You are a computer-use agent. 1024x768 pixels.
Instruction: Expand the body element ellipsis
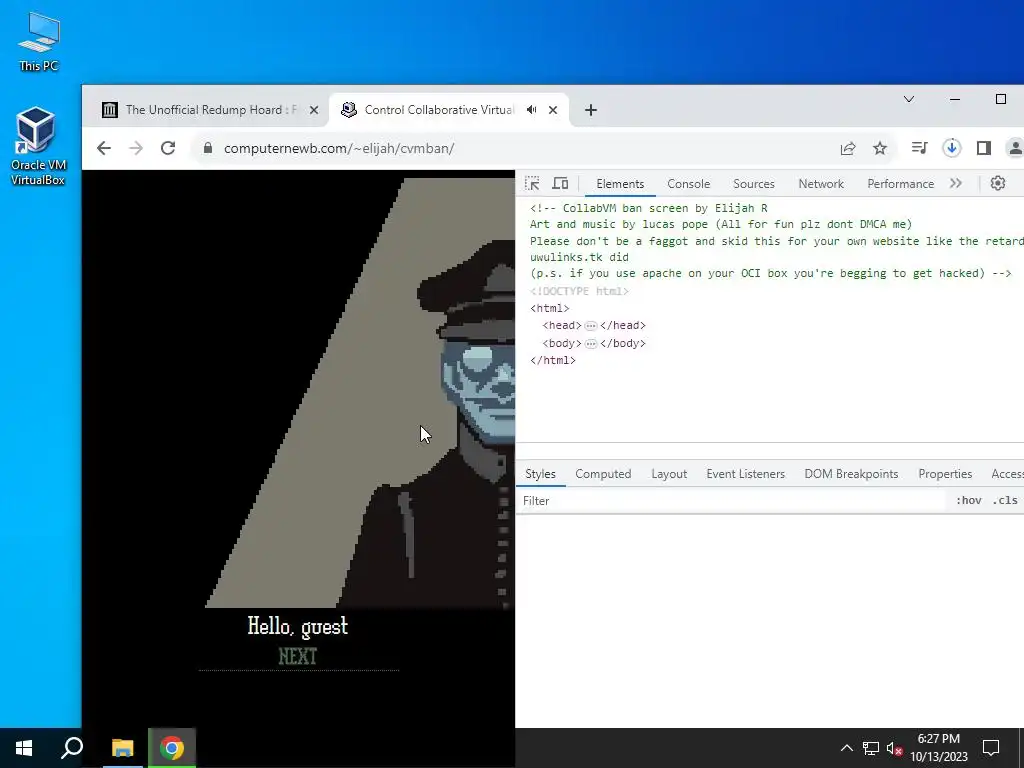(590, 344)
